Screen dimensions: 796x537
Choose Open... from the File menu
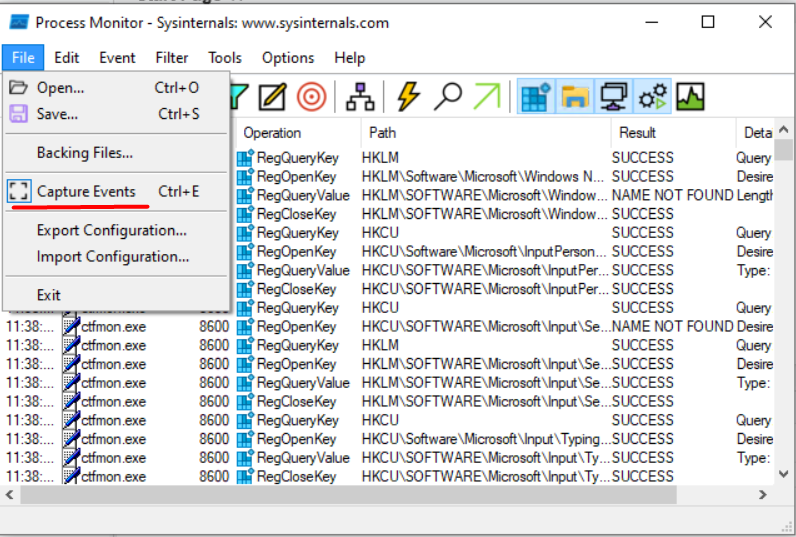tap(116, 87)
